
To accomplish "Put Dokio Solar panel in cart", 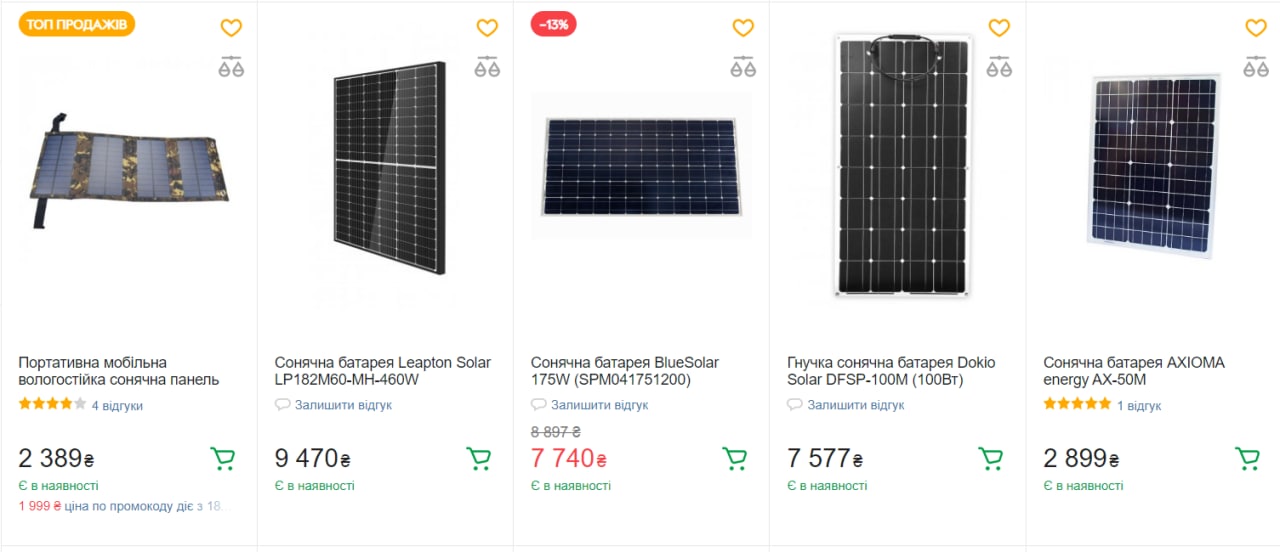I will click(x=991, y=459).
